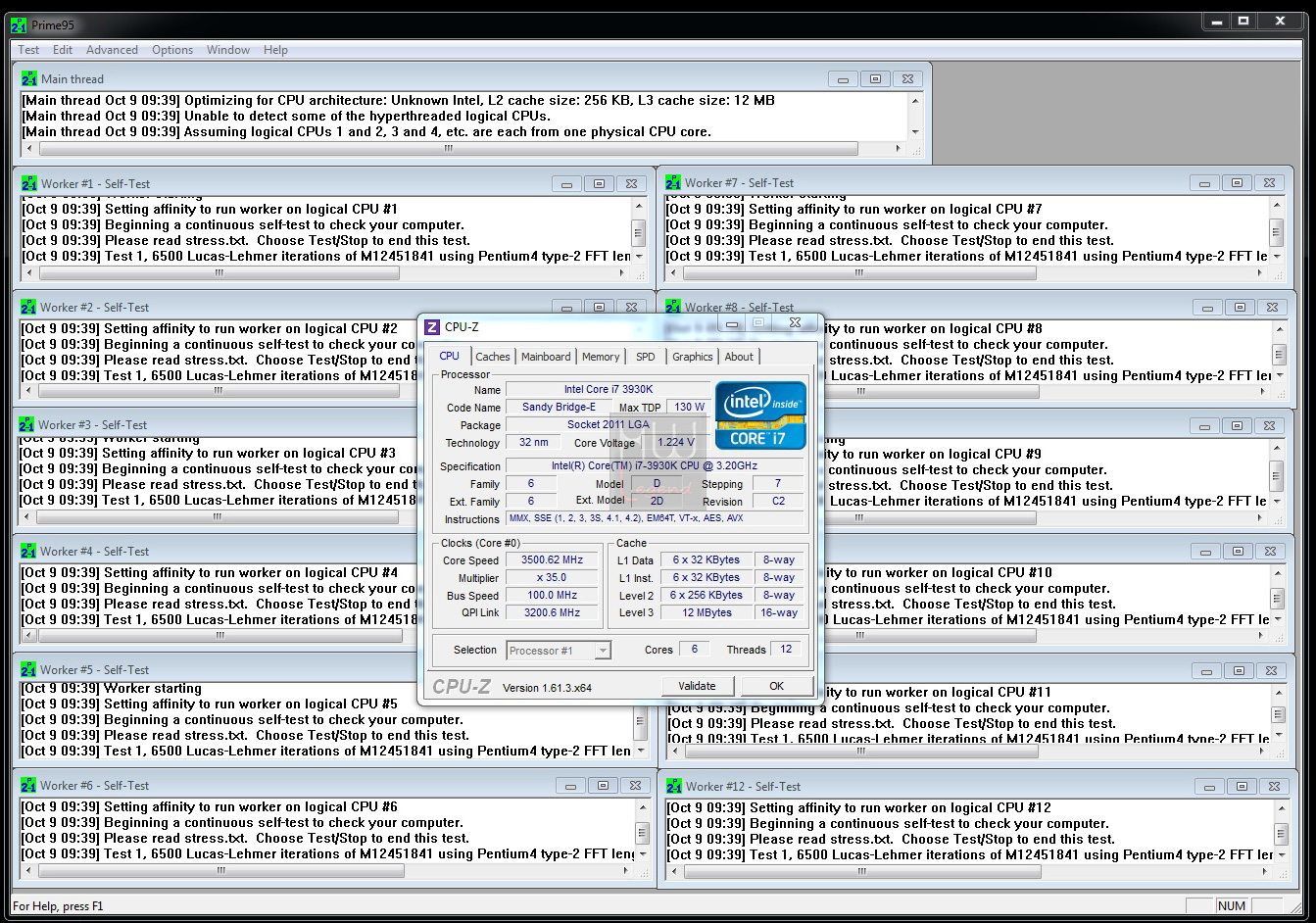Screen dimensions: 1316x923
Task: Click the Worker #1 window icon
Action: [29, 183]
